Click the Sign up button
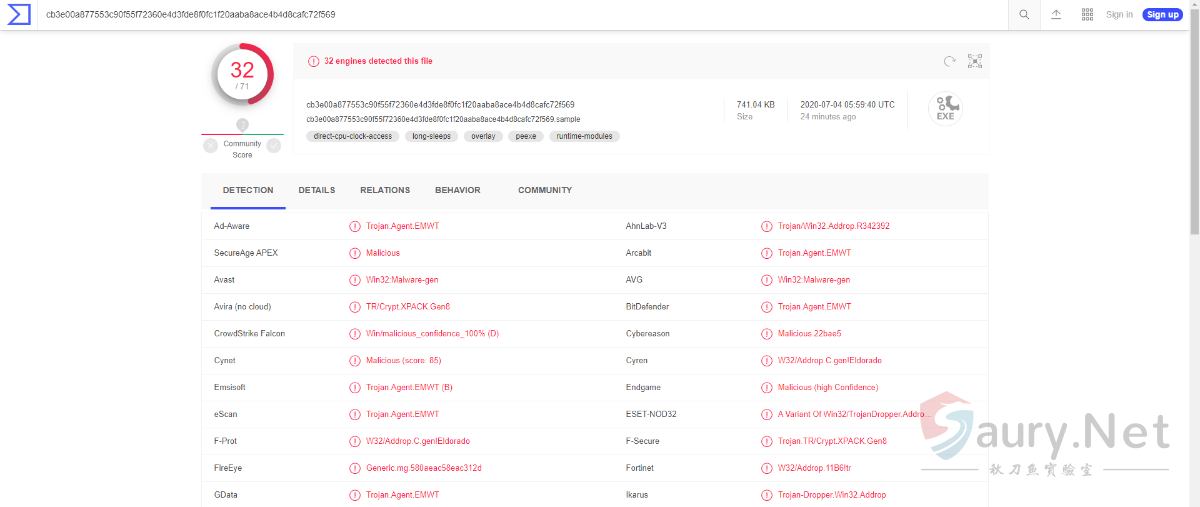 coord(1162,14)
